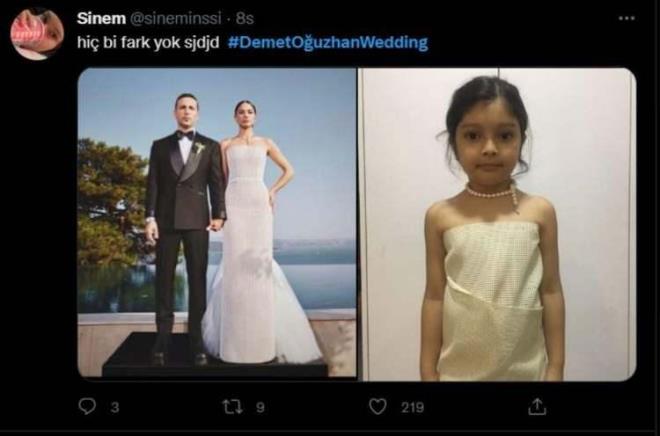
Task: Click the tweet text 'hiç bi fark yok sjdjd'
Action: click(149, 43)
